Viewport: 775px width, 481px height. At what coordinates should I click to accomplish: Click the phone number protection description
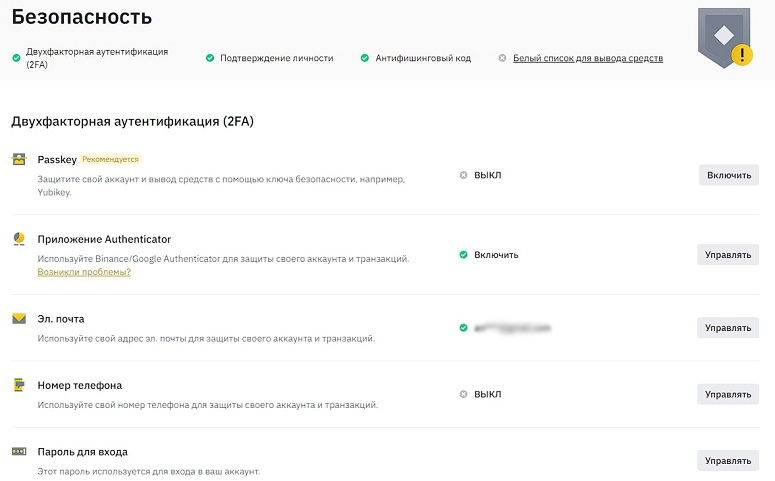tap(208, 405)
